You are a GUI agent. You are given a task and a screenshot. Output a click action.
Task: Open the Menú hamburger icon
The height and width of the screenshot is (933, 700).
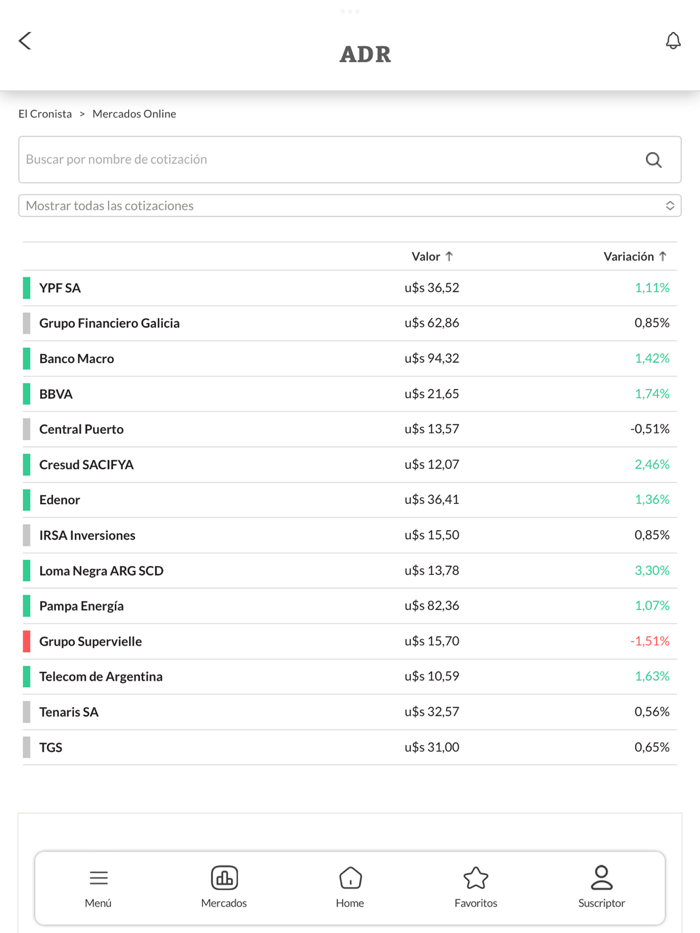tap(98, 878)
